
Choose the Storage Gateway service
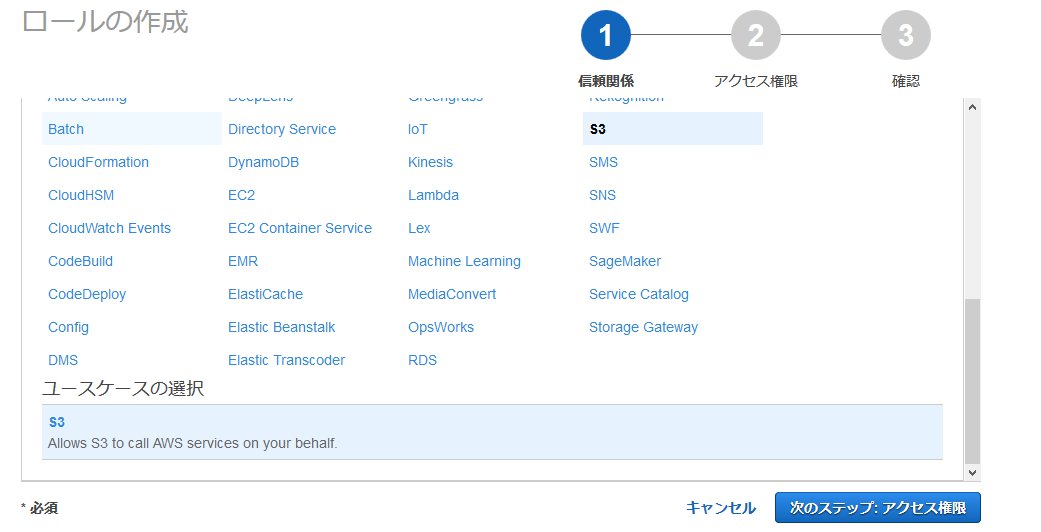pos(643,327)
